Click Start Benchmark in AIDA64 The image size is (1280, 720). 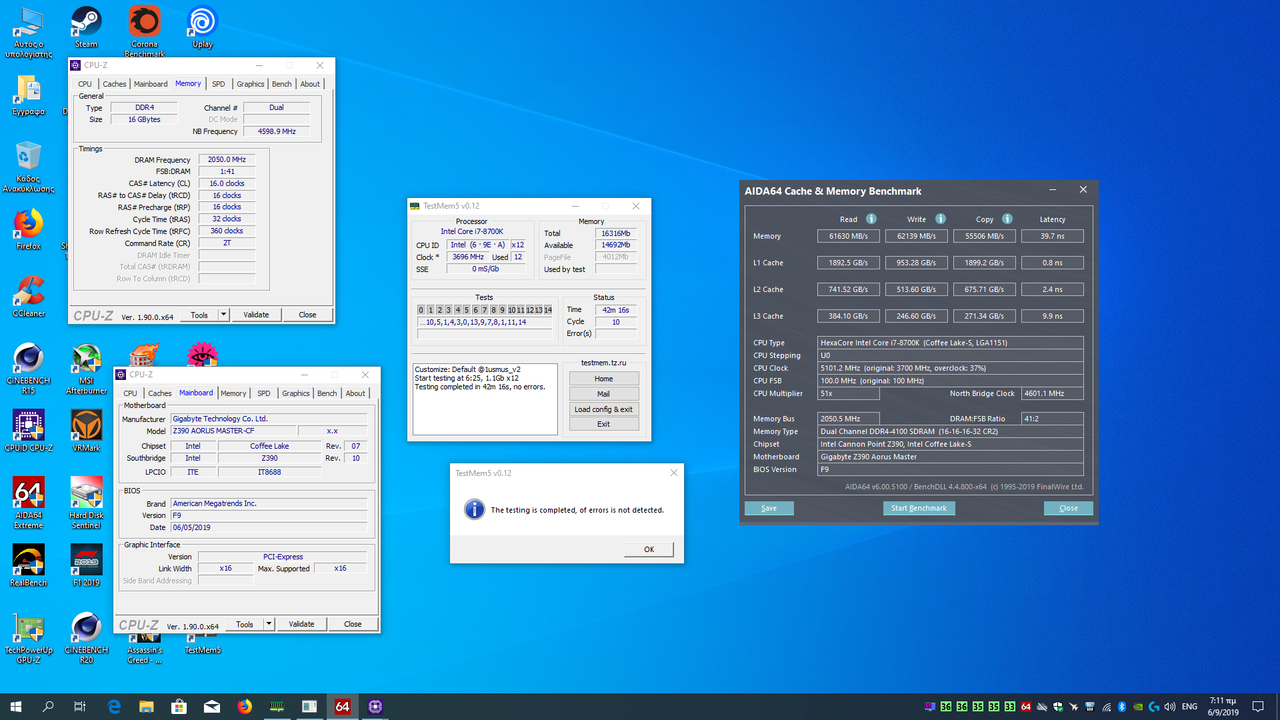[919, 508]
